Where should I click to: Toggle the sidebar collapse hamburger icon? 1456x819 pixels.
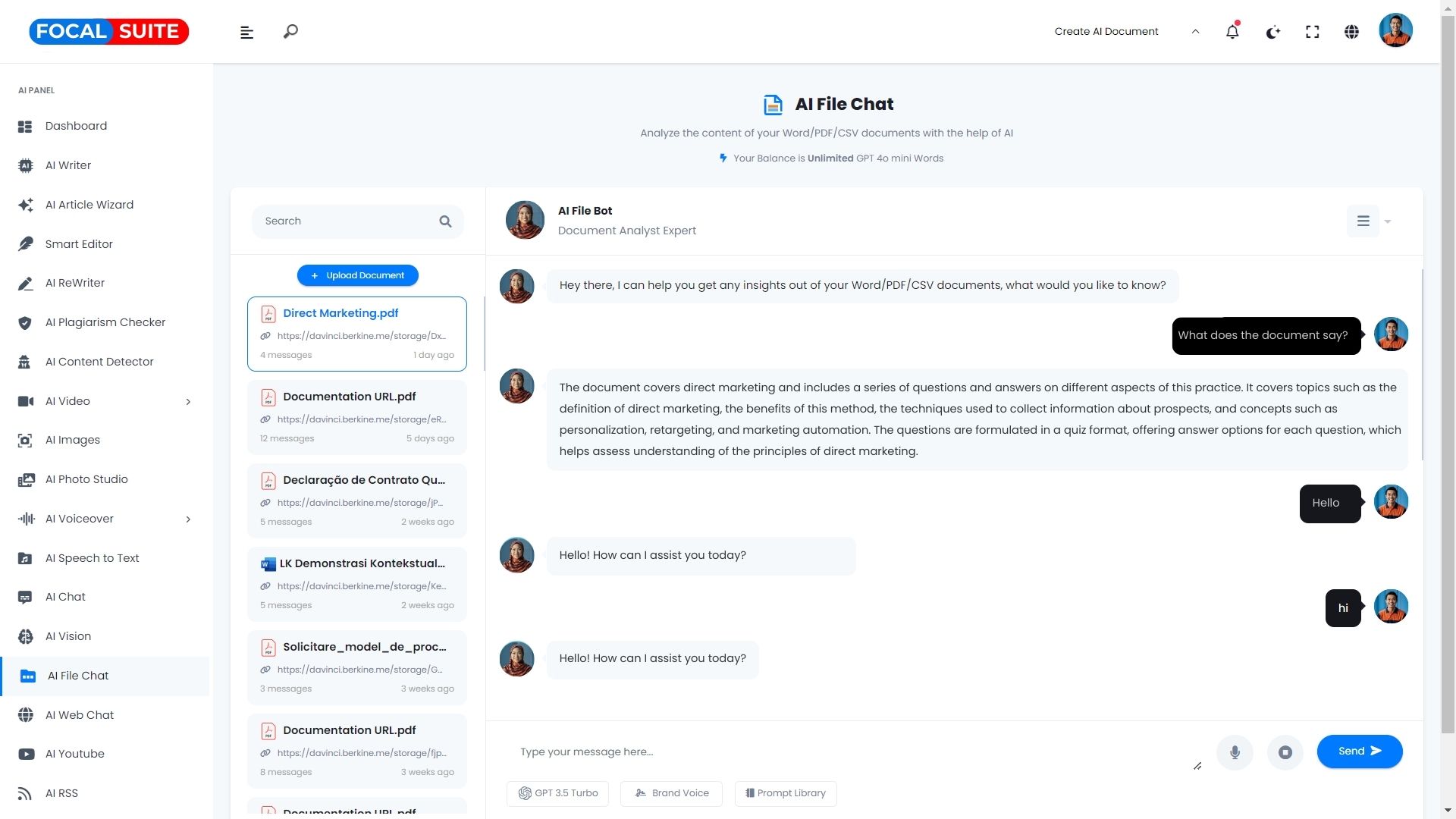click(246, 32)
